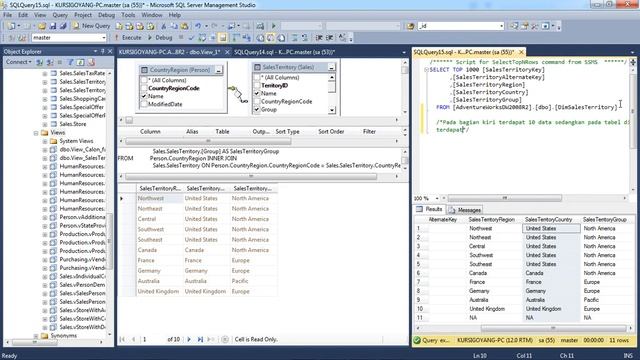Open the Connect dropdown in Object Explorer
This screenshot has width=640, height=360.
(18, 62)
